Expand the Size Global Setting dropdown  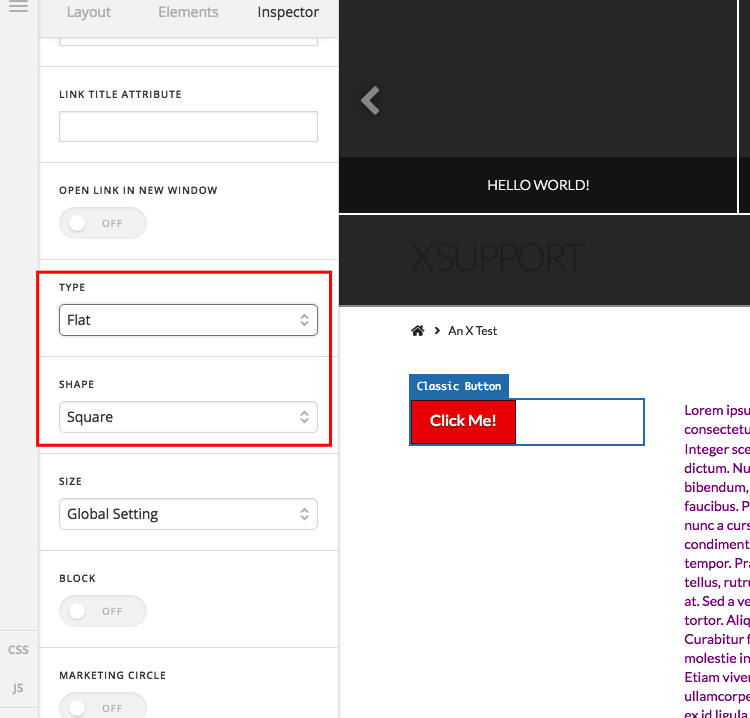(x=188, y=514)
